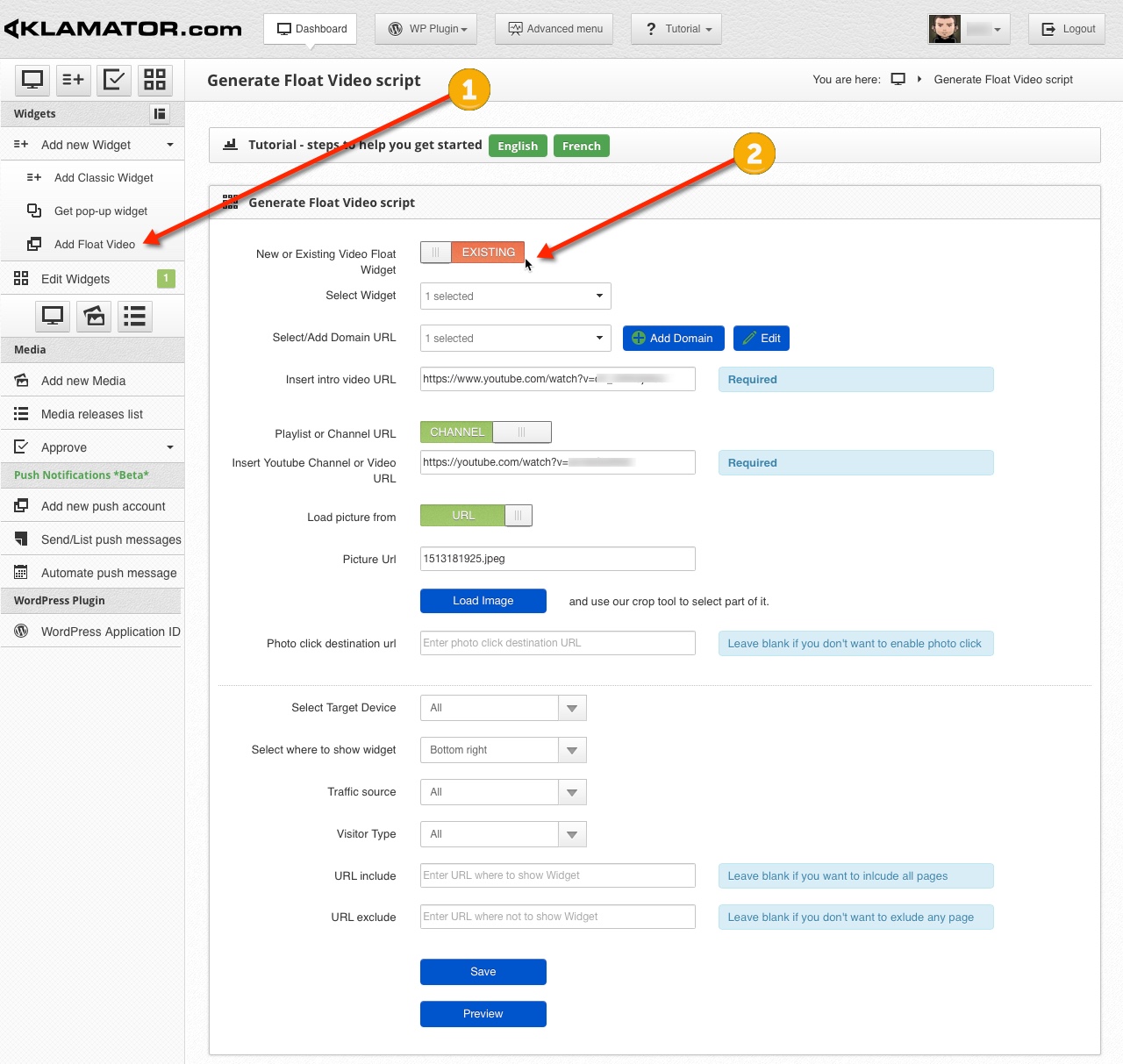Toggle the Widgets panel collapse icon
Image resolution: width=1123 pixels, height=1064 pixels.
160,114
